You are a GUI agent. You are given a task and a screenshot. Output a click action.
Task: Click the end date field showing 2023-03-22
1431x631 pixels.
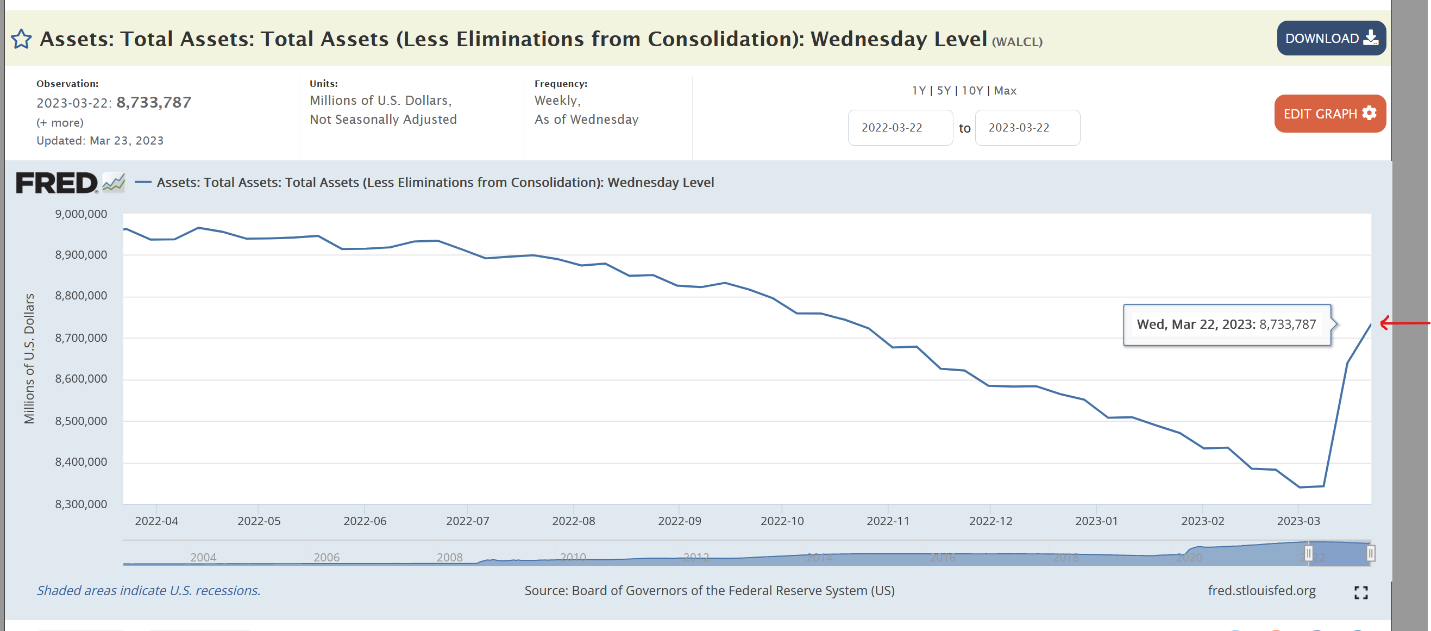pos(1027,128)
